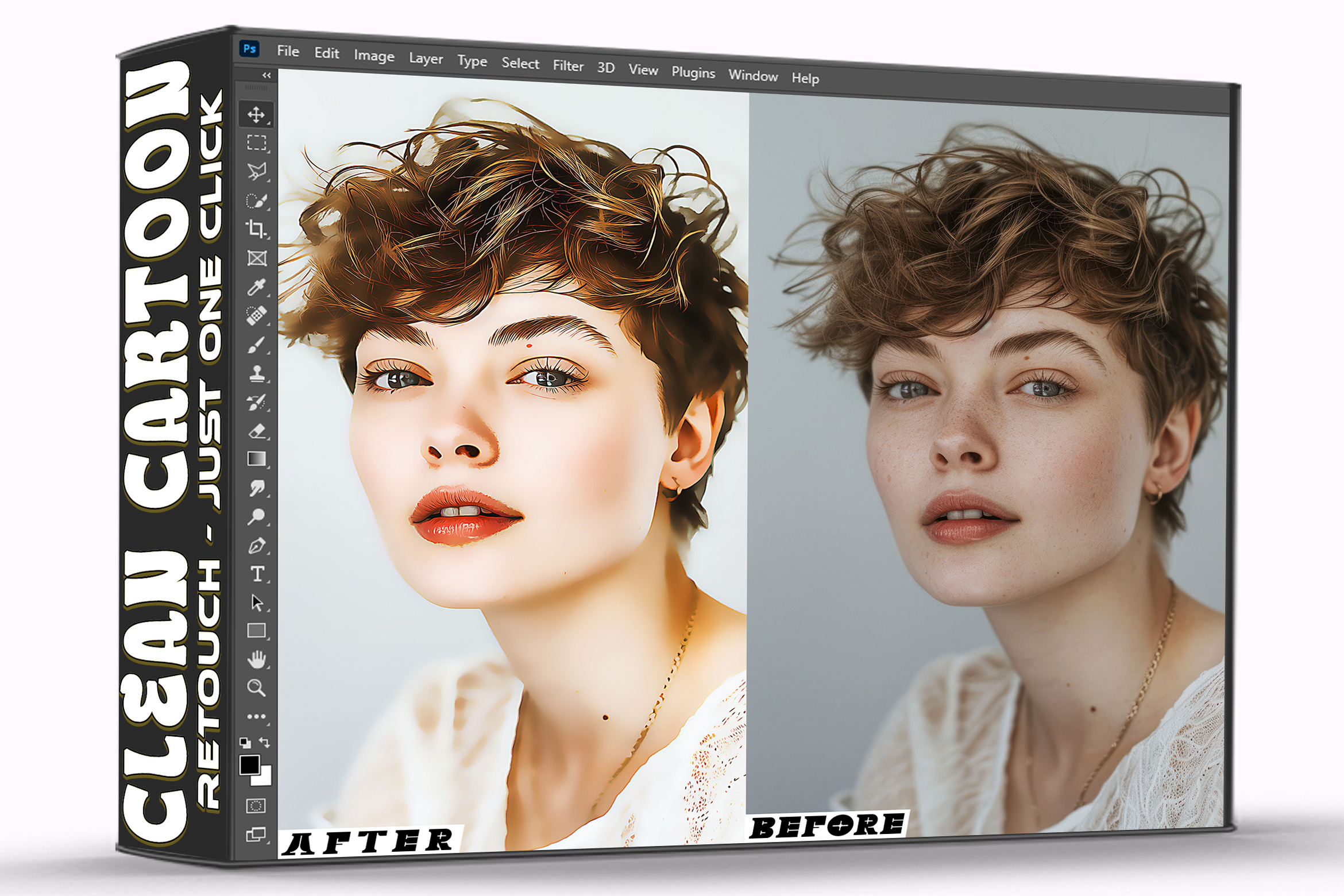Screen dimensions: 1344x896
Task: Select the Rectangular Marquee tool
Action: (x=256, y=142)
